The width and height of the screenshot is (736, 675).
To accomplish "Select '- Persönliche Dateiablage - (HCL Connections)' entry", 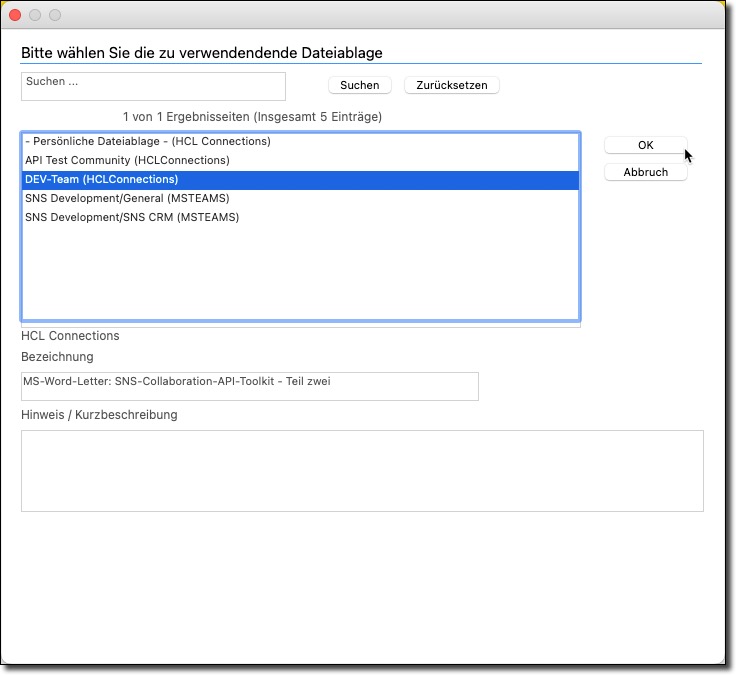I will click(x=300, y=141).
